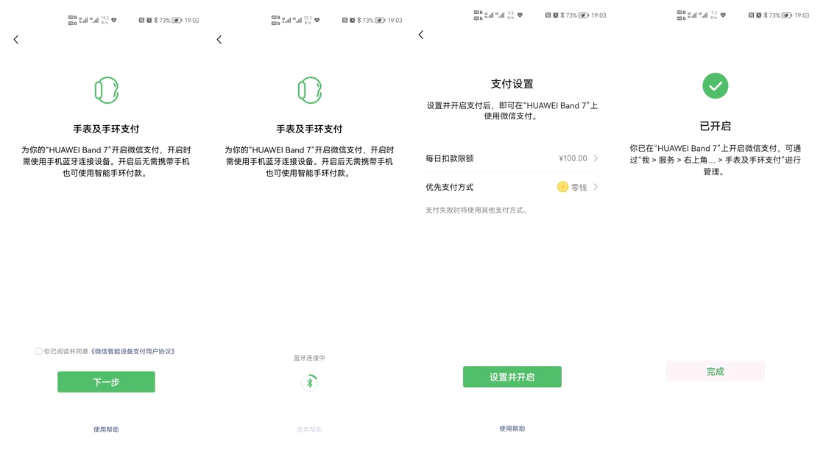Tap the yellow 零钱 coin icon
This screenshot has height=466, width=824.
(562, 187)
